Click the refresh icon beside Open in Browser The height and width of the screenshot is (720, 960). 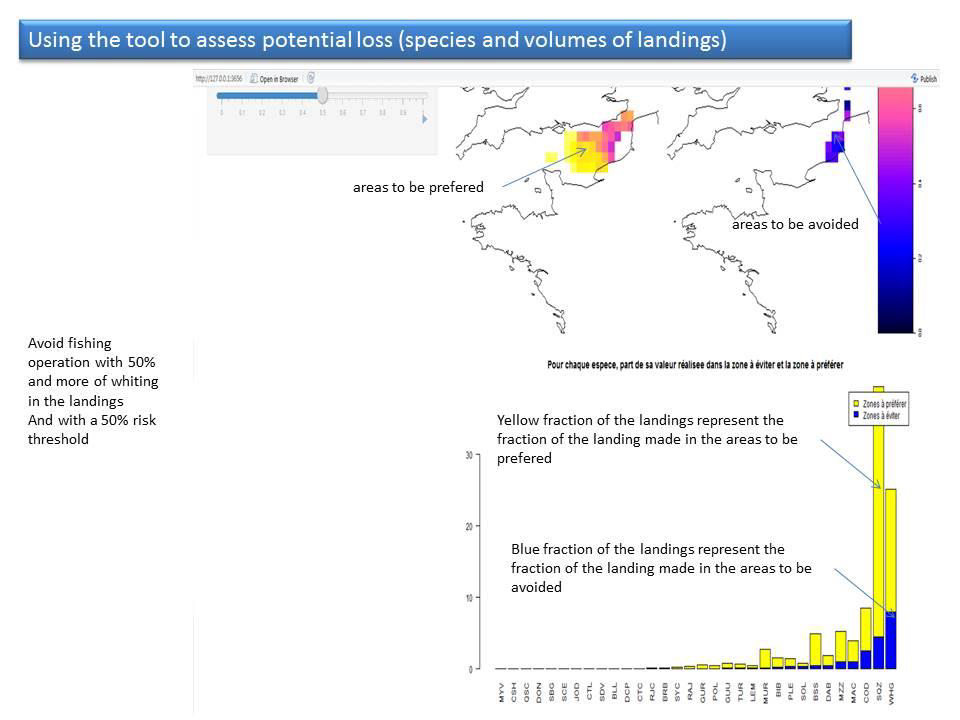311,78
